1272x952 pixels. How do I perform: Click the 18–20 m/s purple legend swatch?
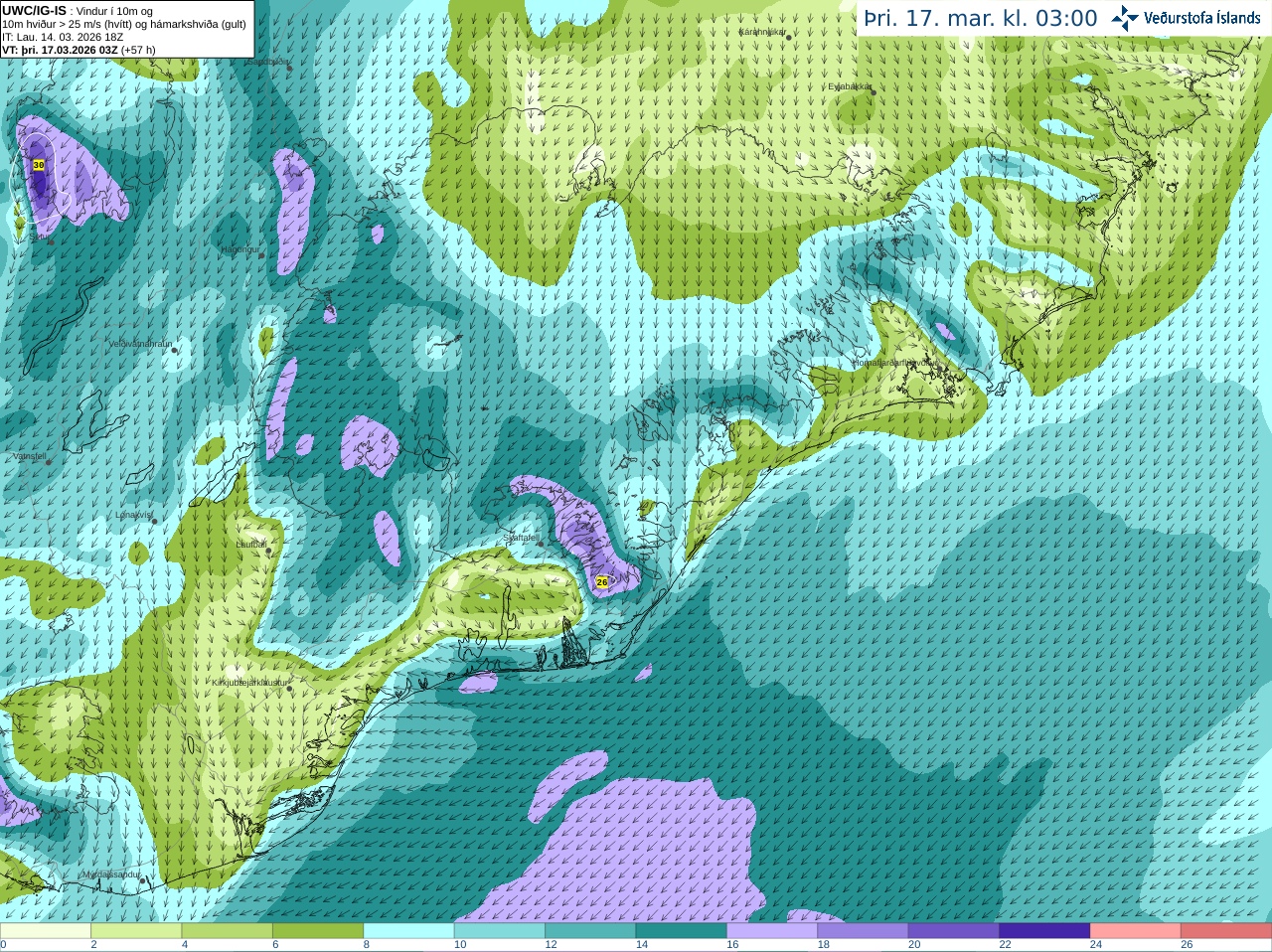pyautogui.click(x=863, y=931)
